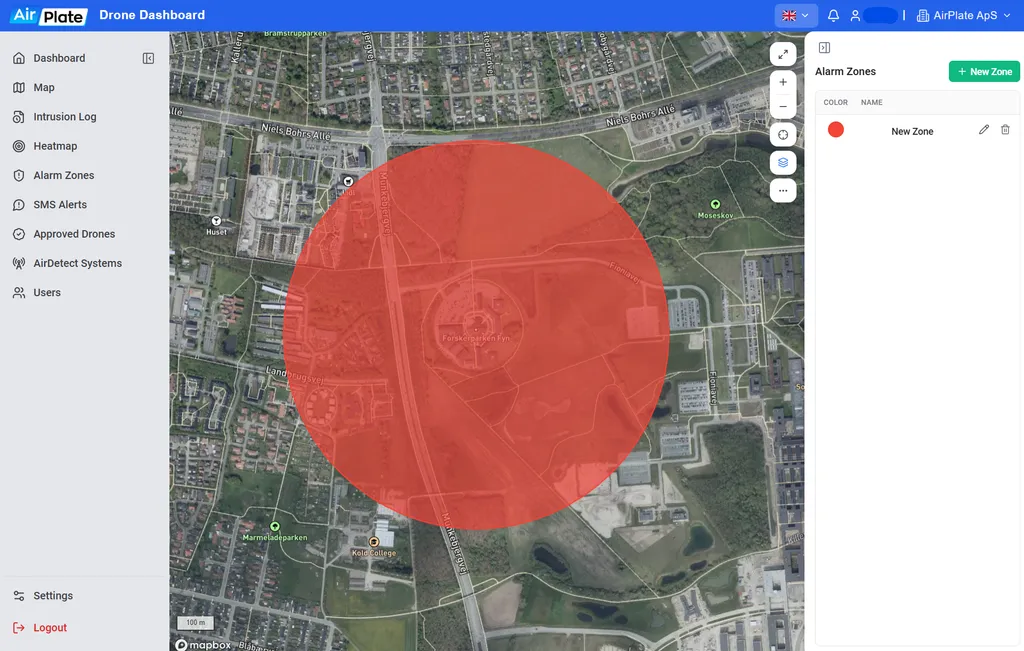Open language flag dropdown

(x=795, y=15)
